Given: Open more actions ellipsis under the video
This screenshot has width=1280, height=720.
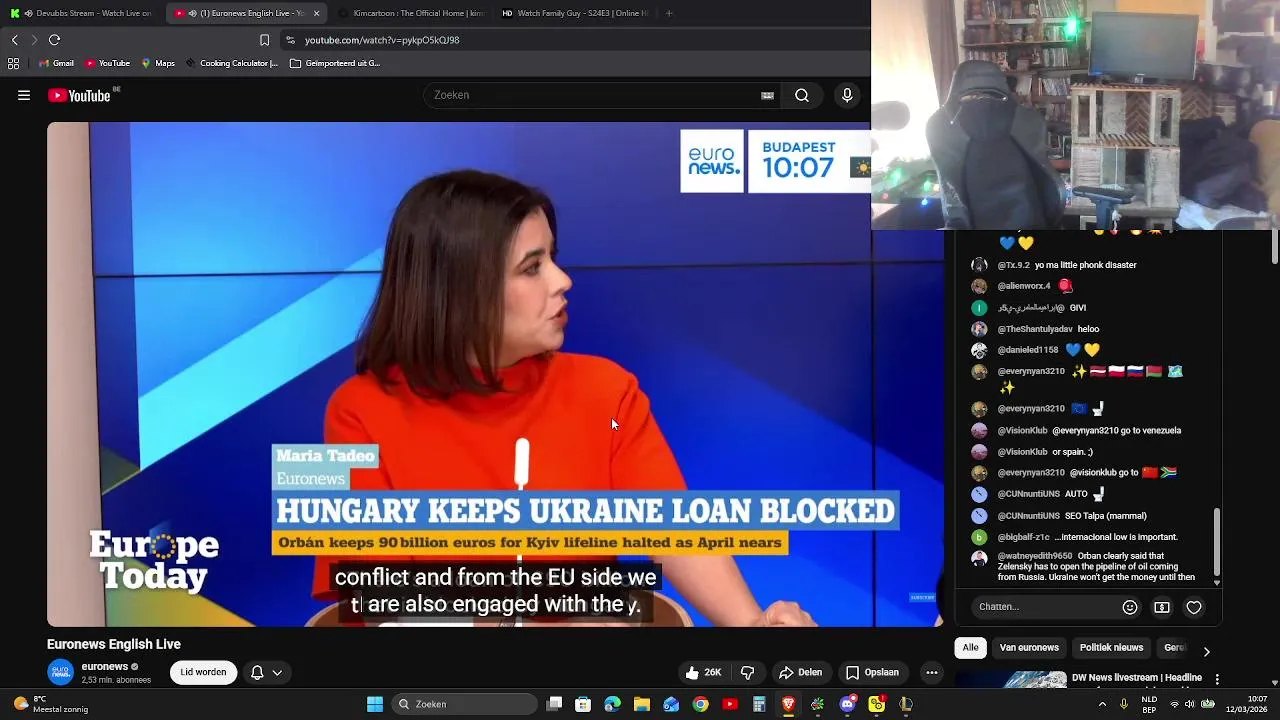Looking at the screenshot, I should pyautogui.click(x=932, y=672).
